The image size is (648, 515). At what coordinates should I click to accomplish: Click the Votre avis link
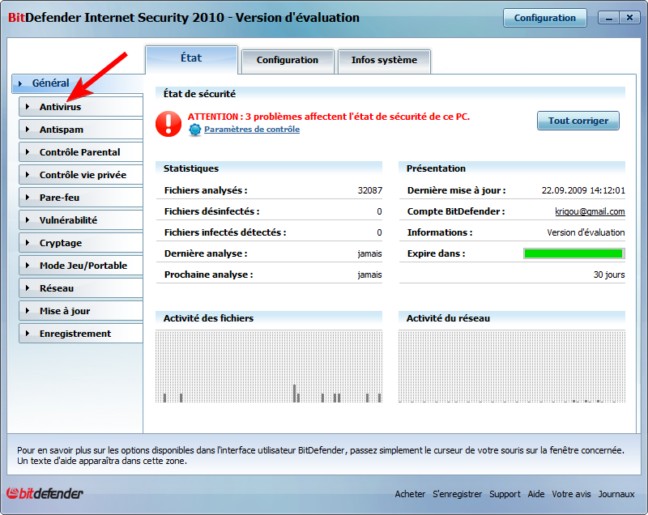click(x=571, y=494)
